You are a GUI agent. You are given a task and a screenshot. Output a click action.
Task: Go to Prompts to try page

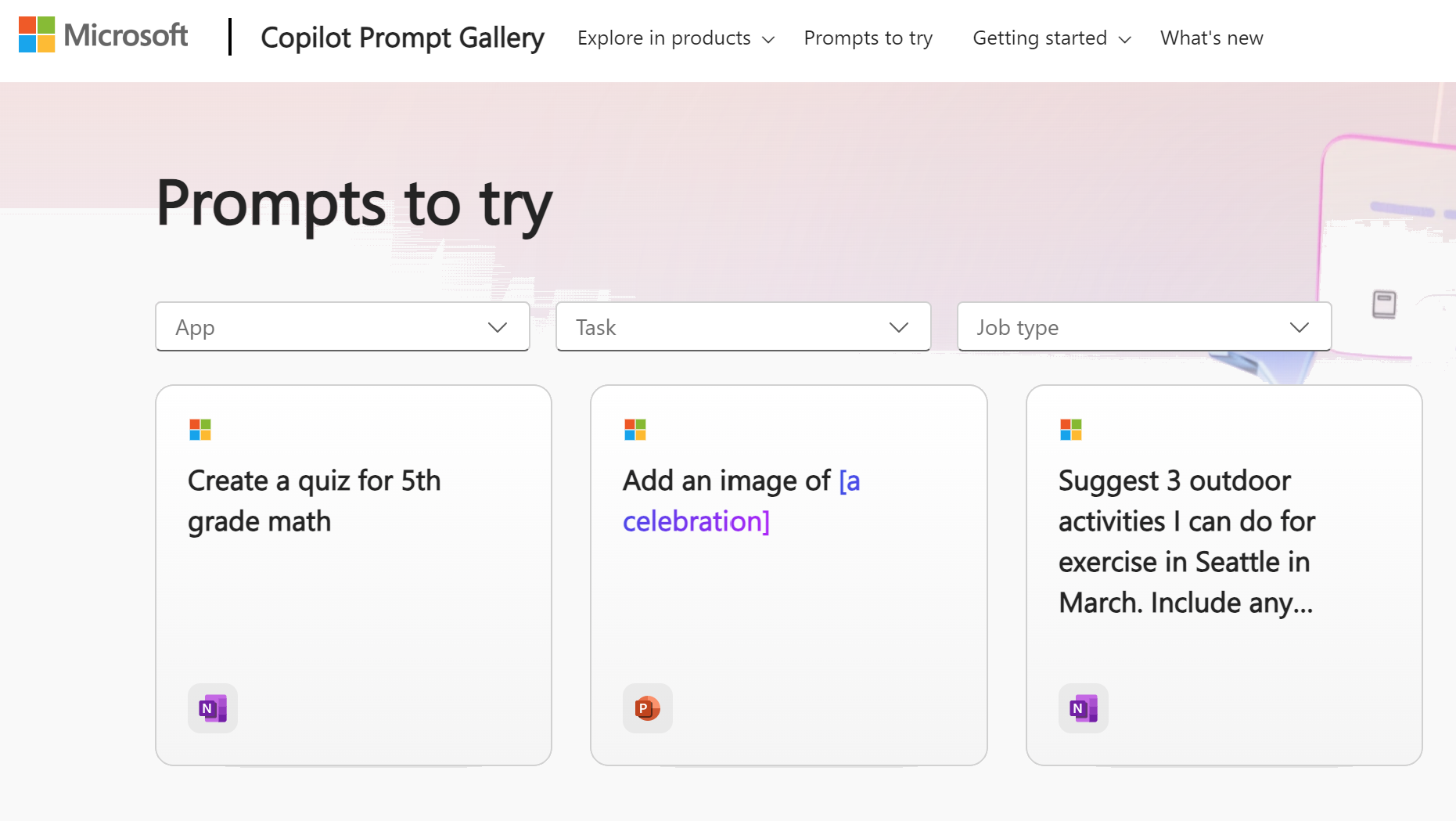(868, 38)
